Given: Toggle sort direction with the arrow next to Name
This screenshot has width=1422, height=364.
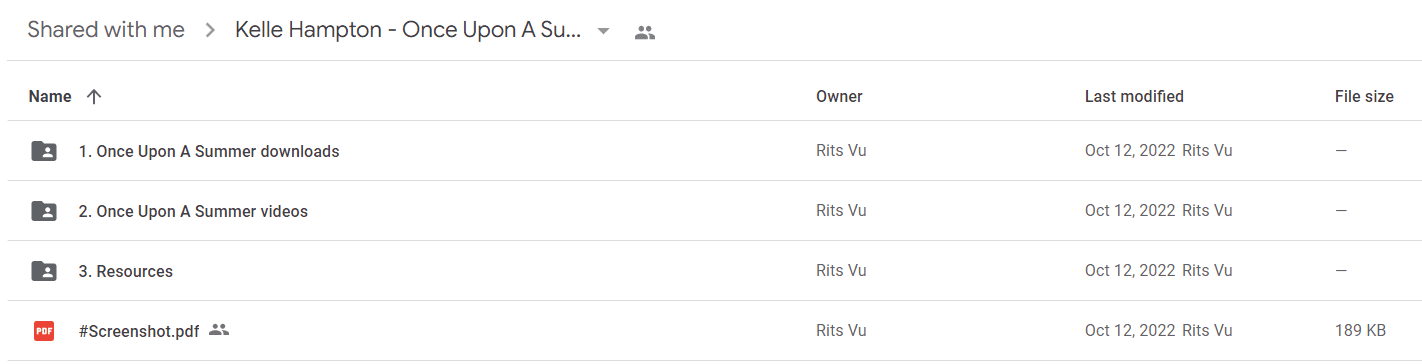Looking at the screenshot, I should click(x=94, y=97).
